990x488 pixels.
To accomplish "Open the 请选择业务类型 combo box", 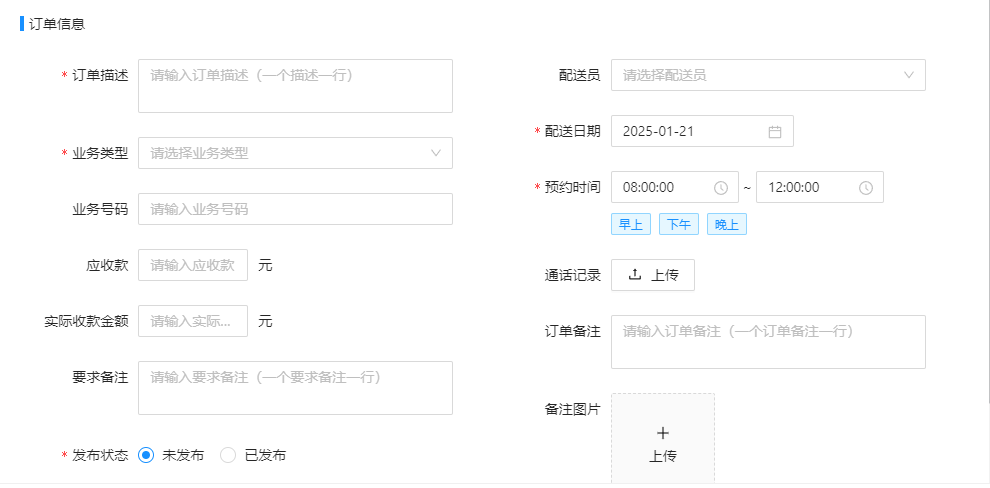I will (295, 153).
